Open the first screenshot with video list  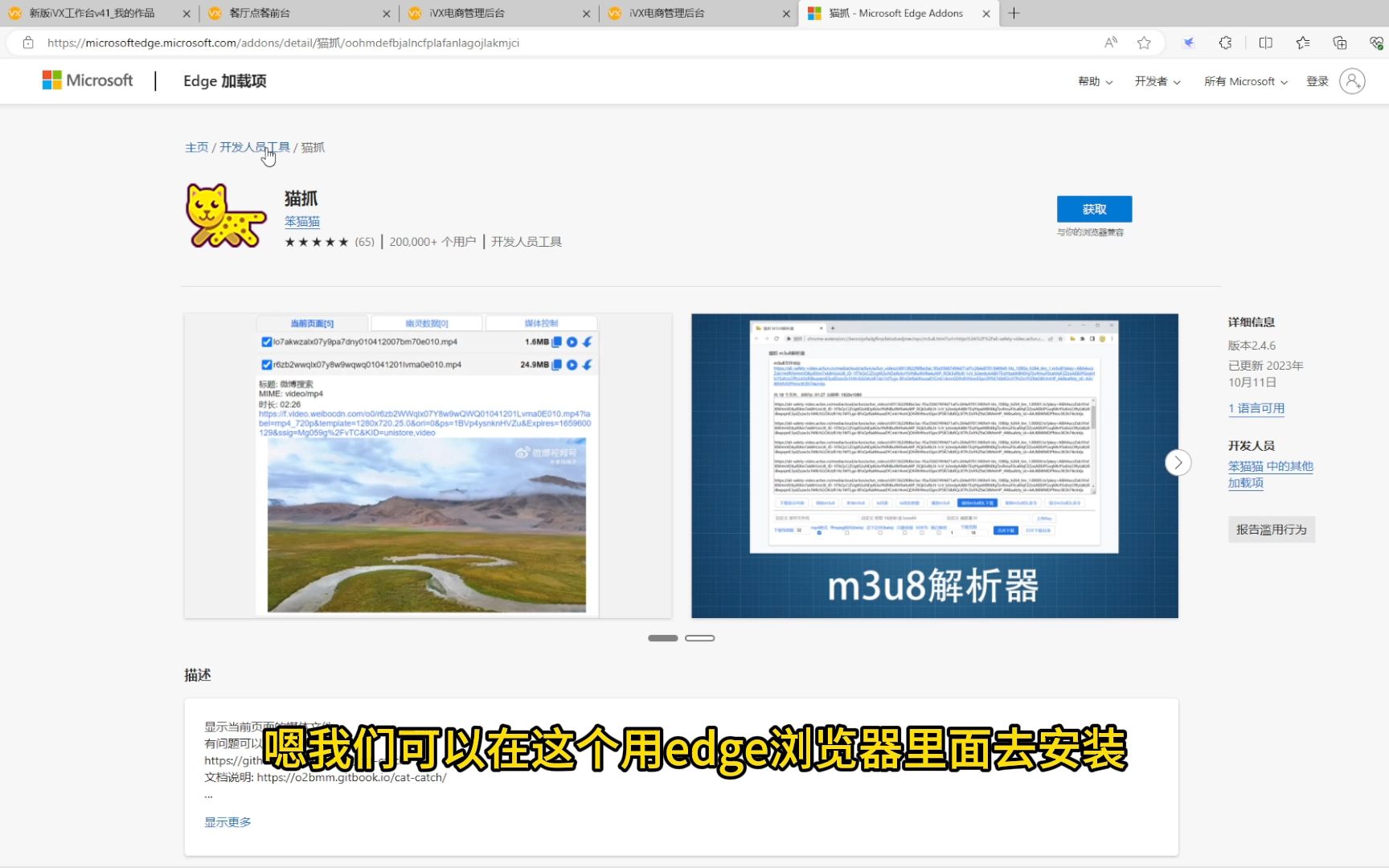tap(428, 466)
